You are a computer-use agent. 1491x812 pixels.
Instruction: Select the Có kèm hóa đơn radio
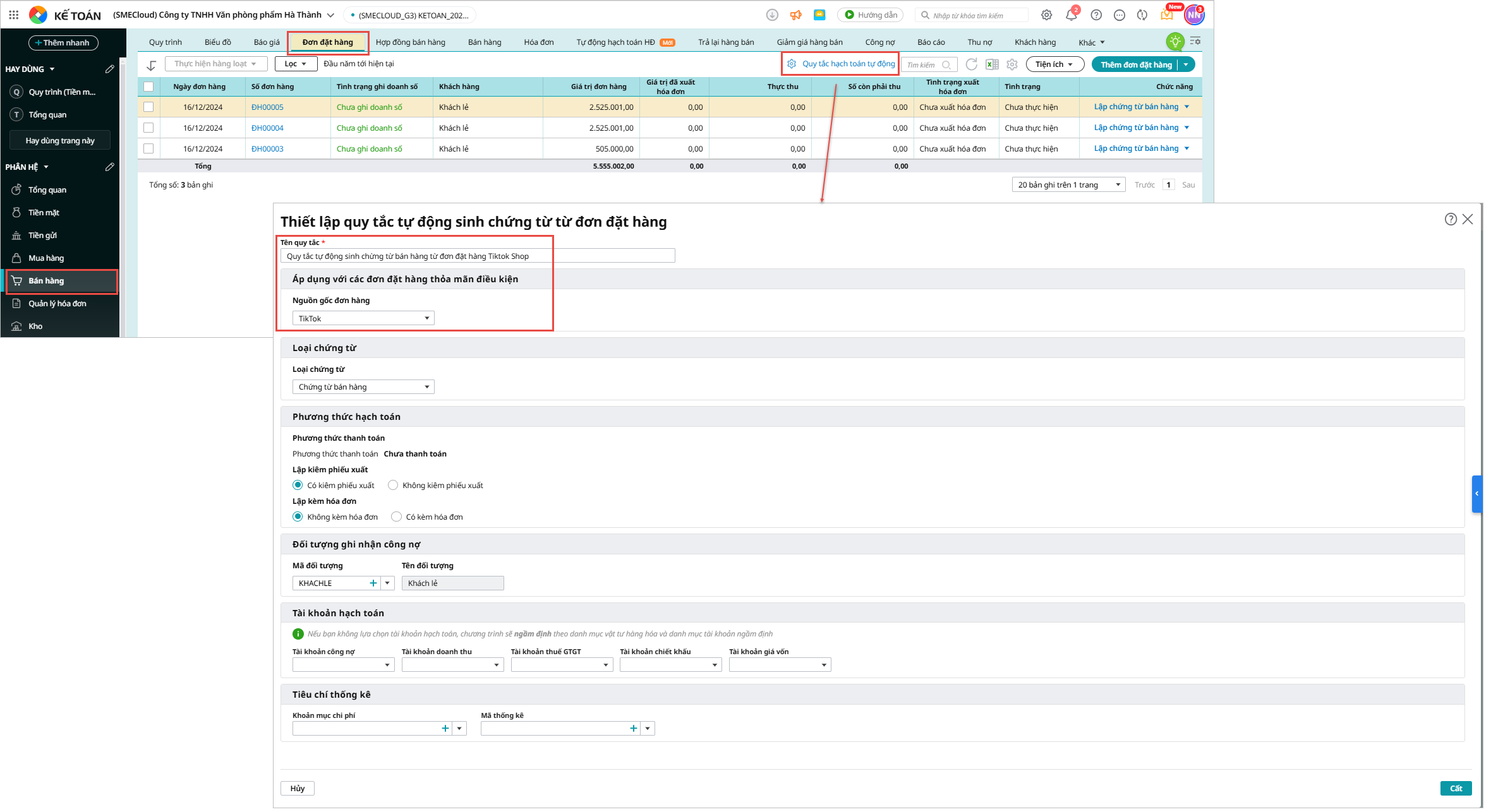tap(396, 516)
